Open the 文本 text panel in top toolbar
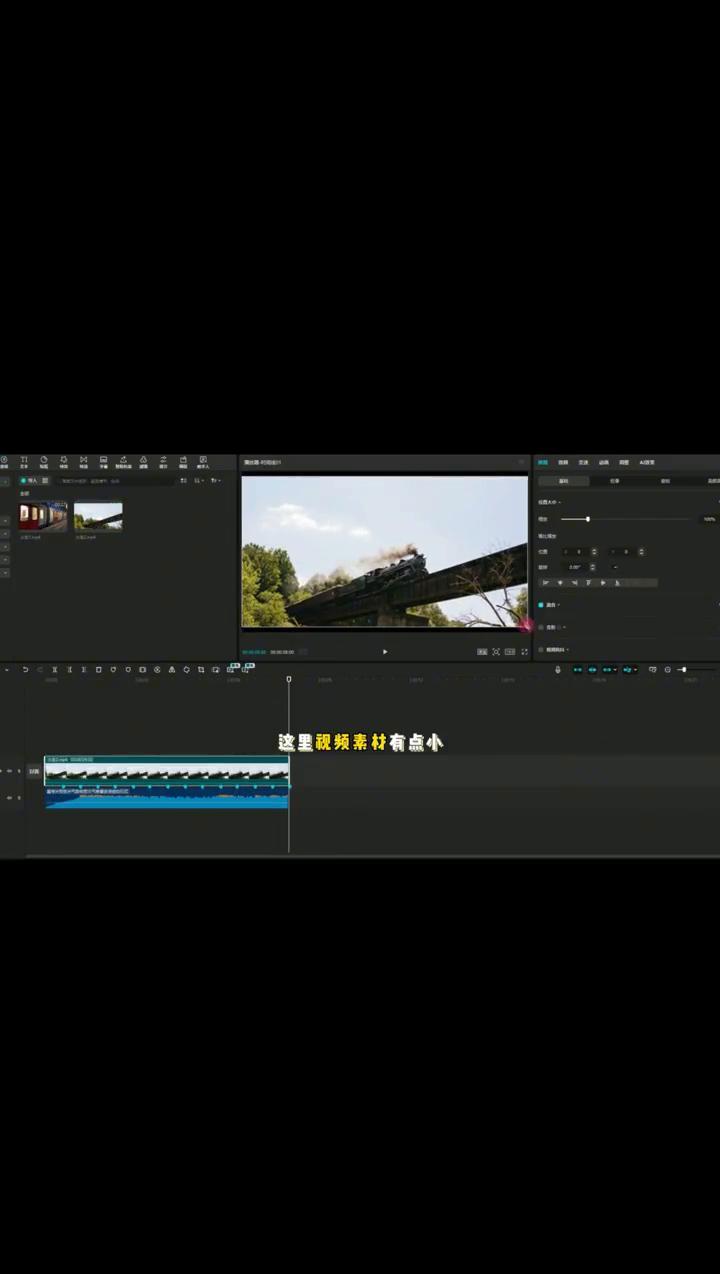This screenshot has height=1274, width=720. click(24, 462)
